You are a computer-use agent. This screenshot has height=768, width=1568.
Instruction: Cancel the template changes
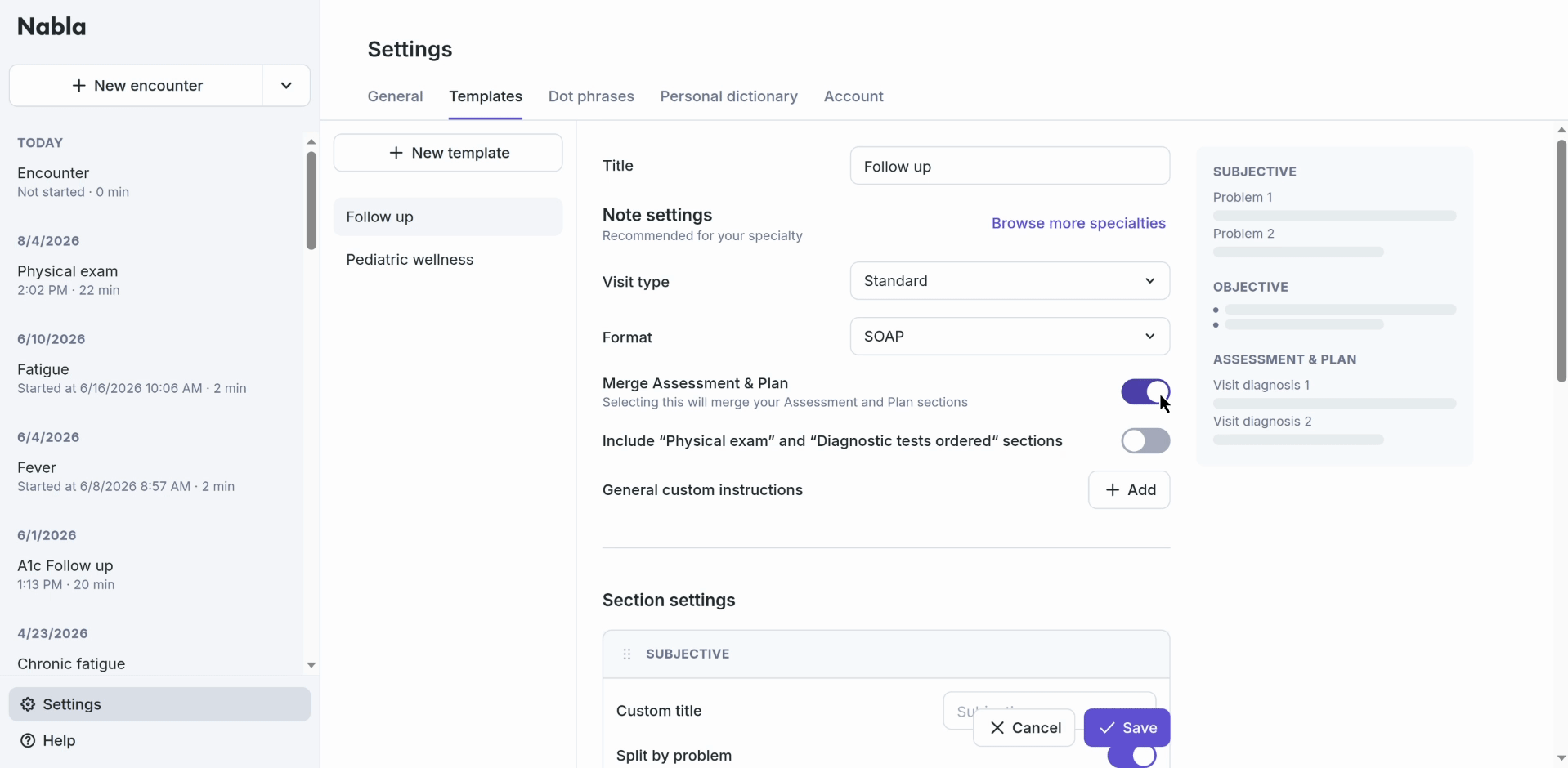(x=1024, y=728)
